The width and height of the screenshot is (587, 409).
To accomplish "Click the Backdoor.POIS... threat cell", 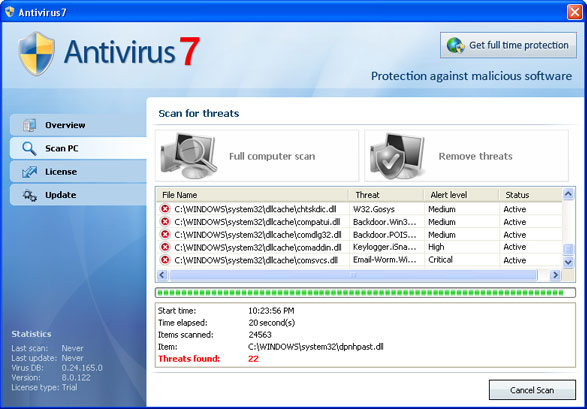I will [384, 235].
